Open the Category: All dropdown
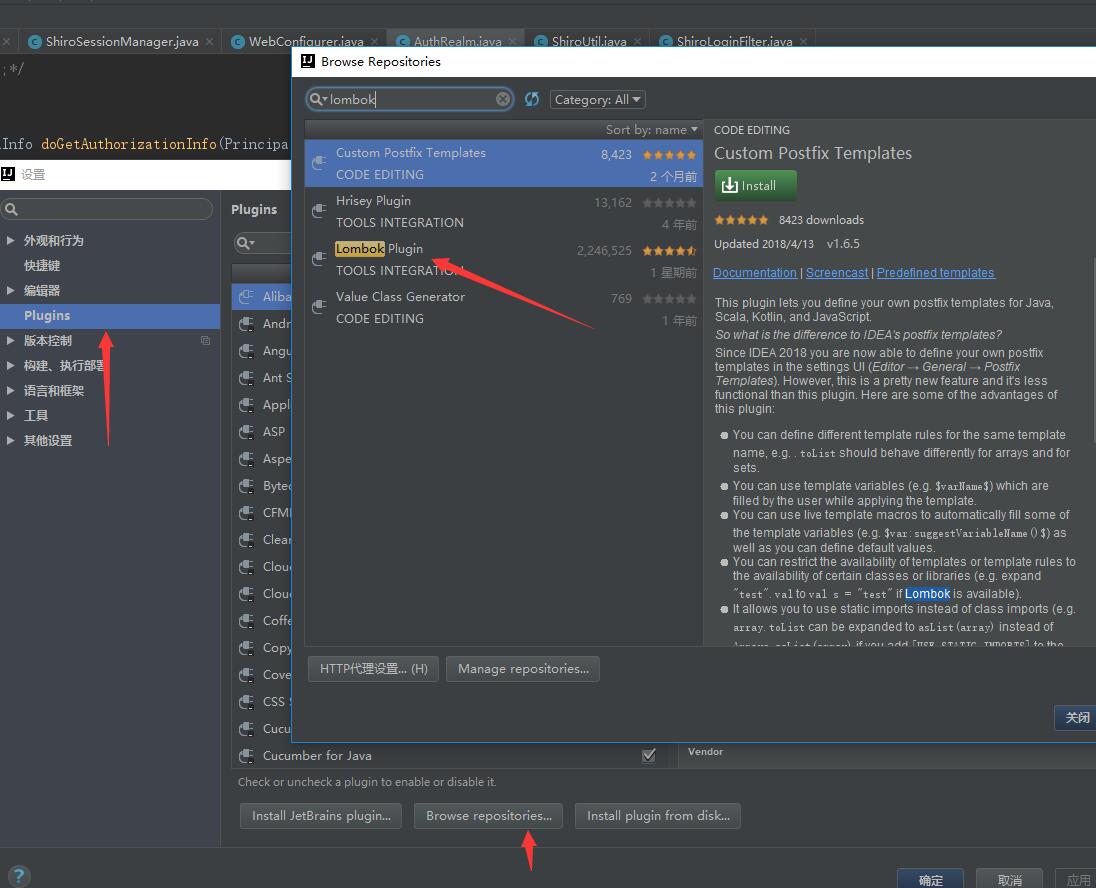1096x888 pixels. 598,100
